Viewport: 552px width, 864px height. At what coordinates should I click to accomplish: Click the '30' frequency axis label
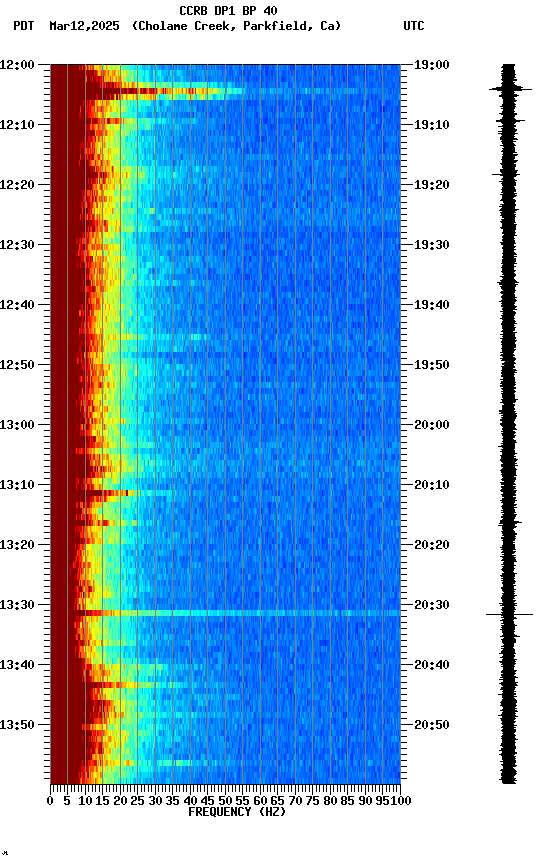coord(155,801)
